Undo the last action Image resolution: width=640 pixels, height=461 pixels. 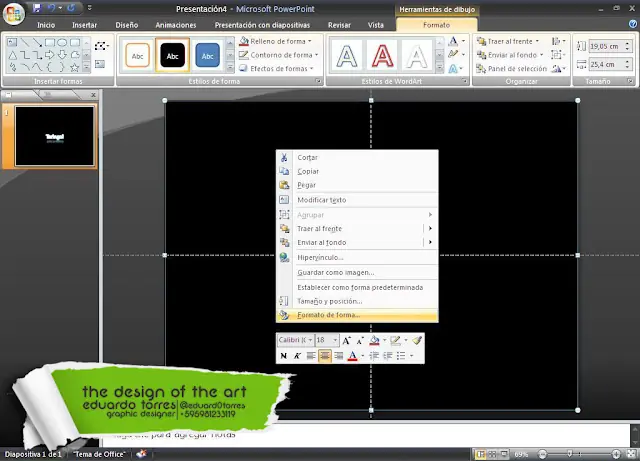click(x=51, y=8)
